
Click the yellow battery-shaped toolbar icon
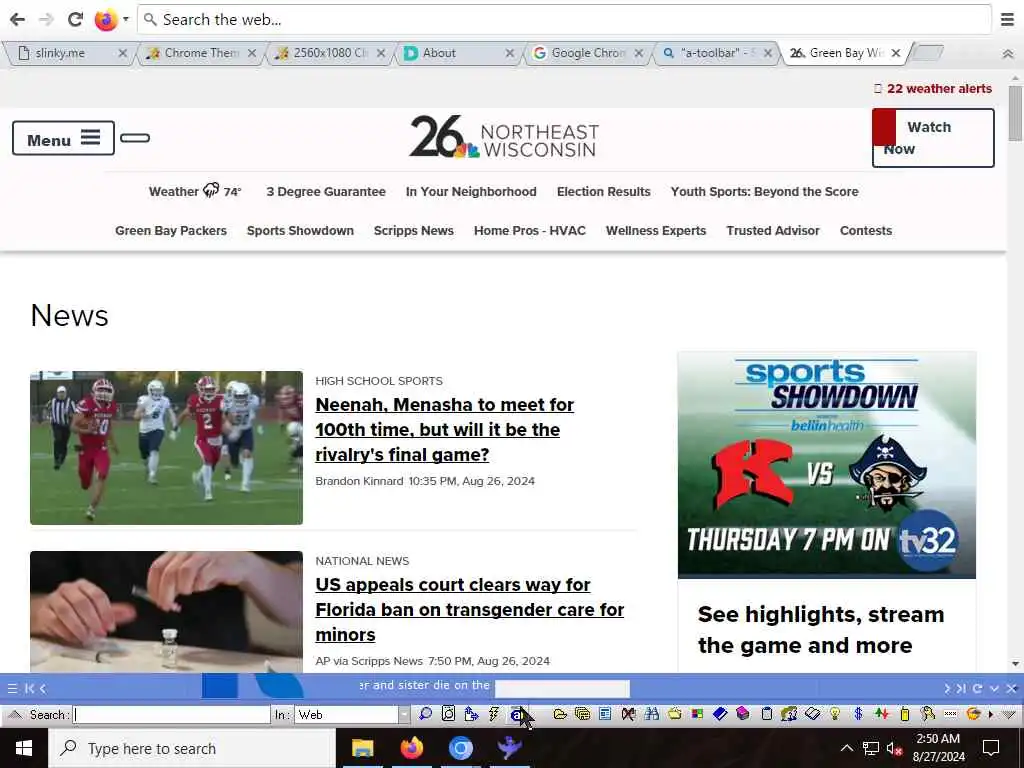905,714
